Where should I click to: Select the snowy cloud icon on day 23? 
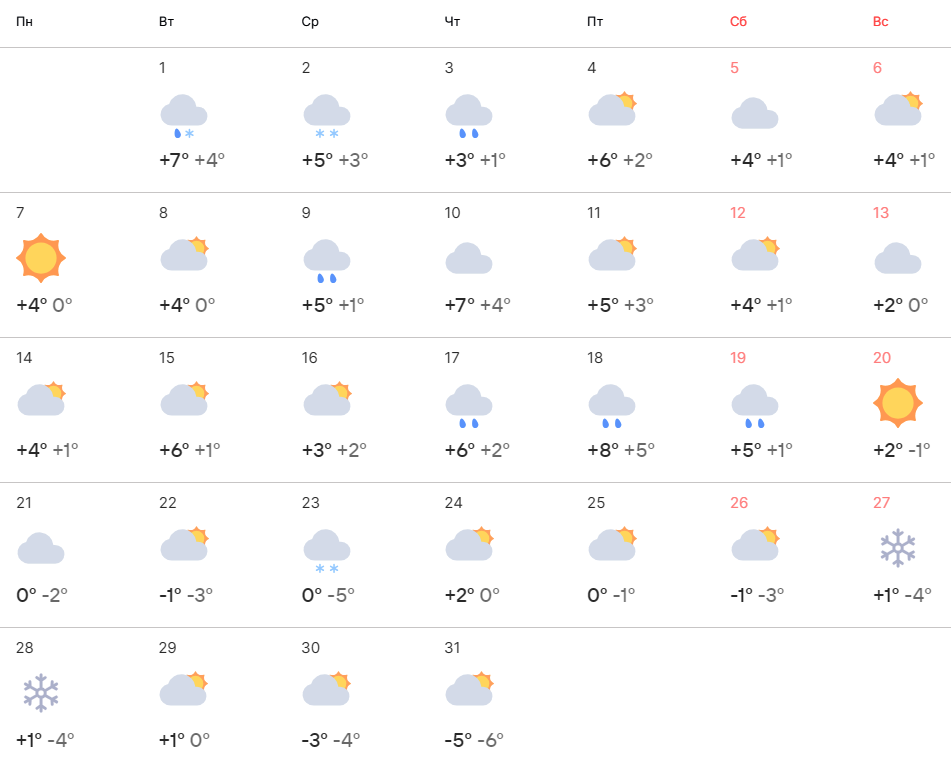[327, 551]
